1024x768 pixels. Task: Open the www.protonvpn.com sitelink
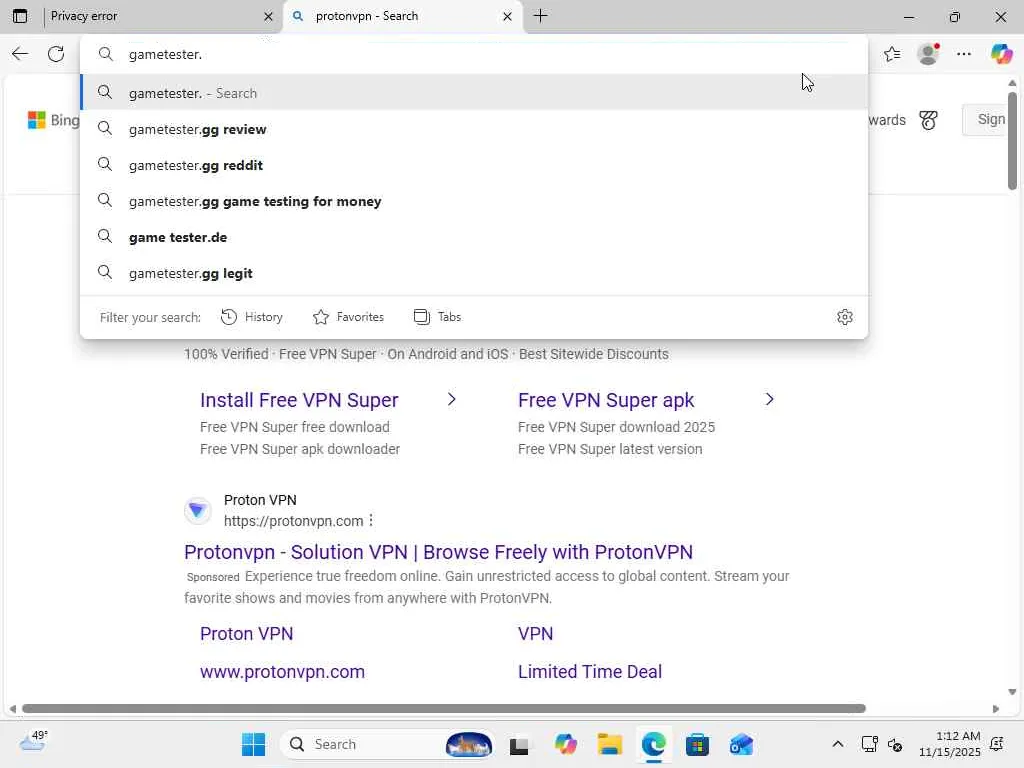(x=282, y=671)
